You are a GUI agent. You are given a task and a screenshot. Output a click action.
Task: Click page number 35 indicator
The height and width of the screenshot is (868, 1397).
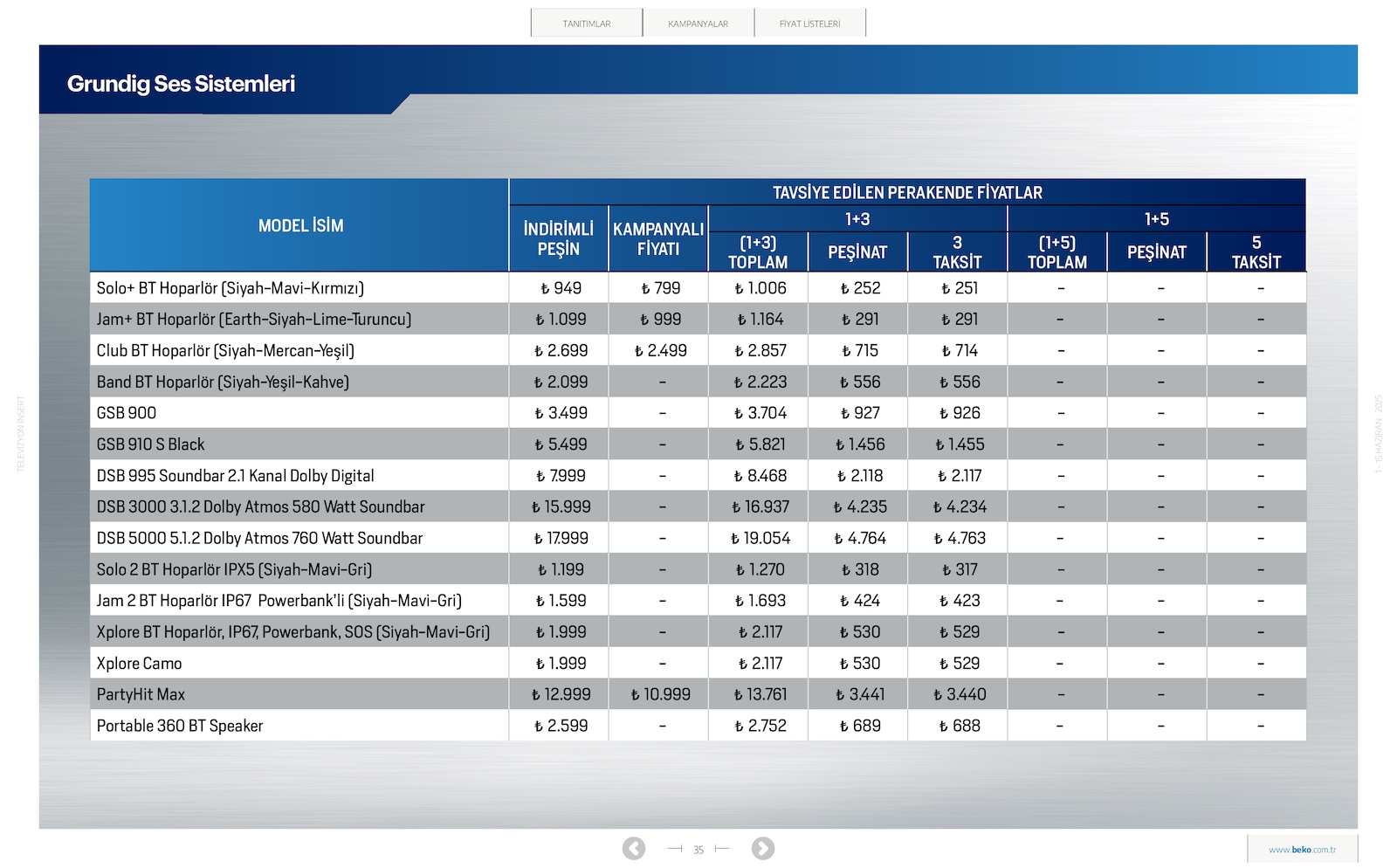[698, 850]
